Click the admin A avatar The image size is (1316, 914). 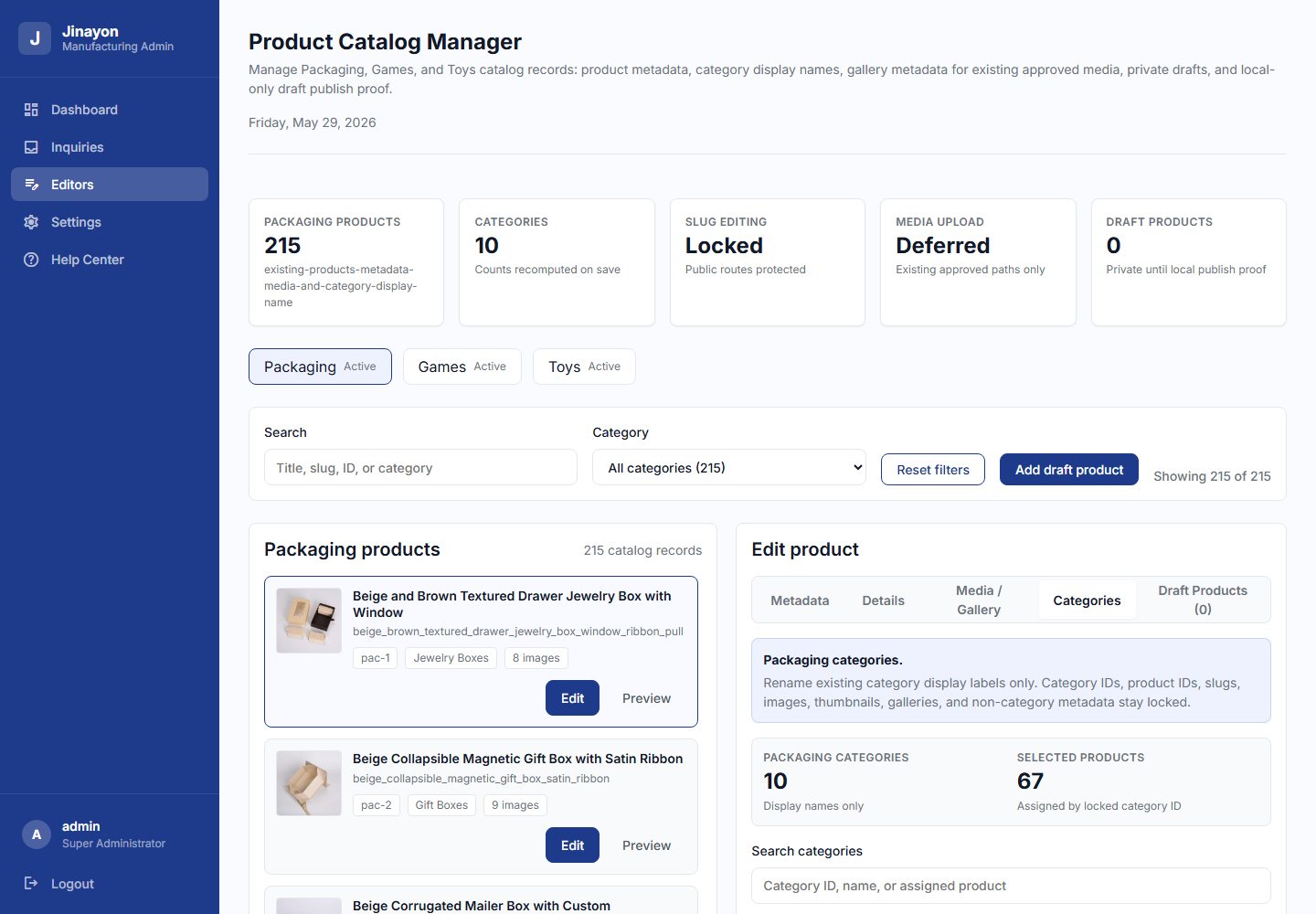coord(37,834)
